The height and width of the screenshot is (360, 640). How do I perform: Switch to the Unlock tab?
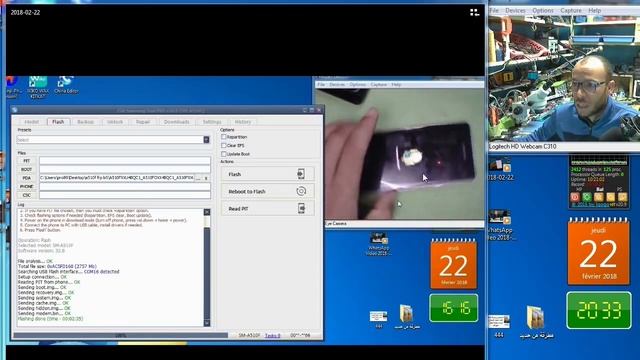tap(115, 122)
